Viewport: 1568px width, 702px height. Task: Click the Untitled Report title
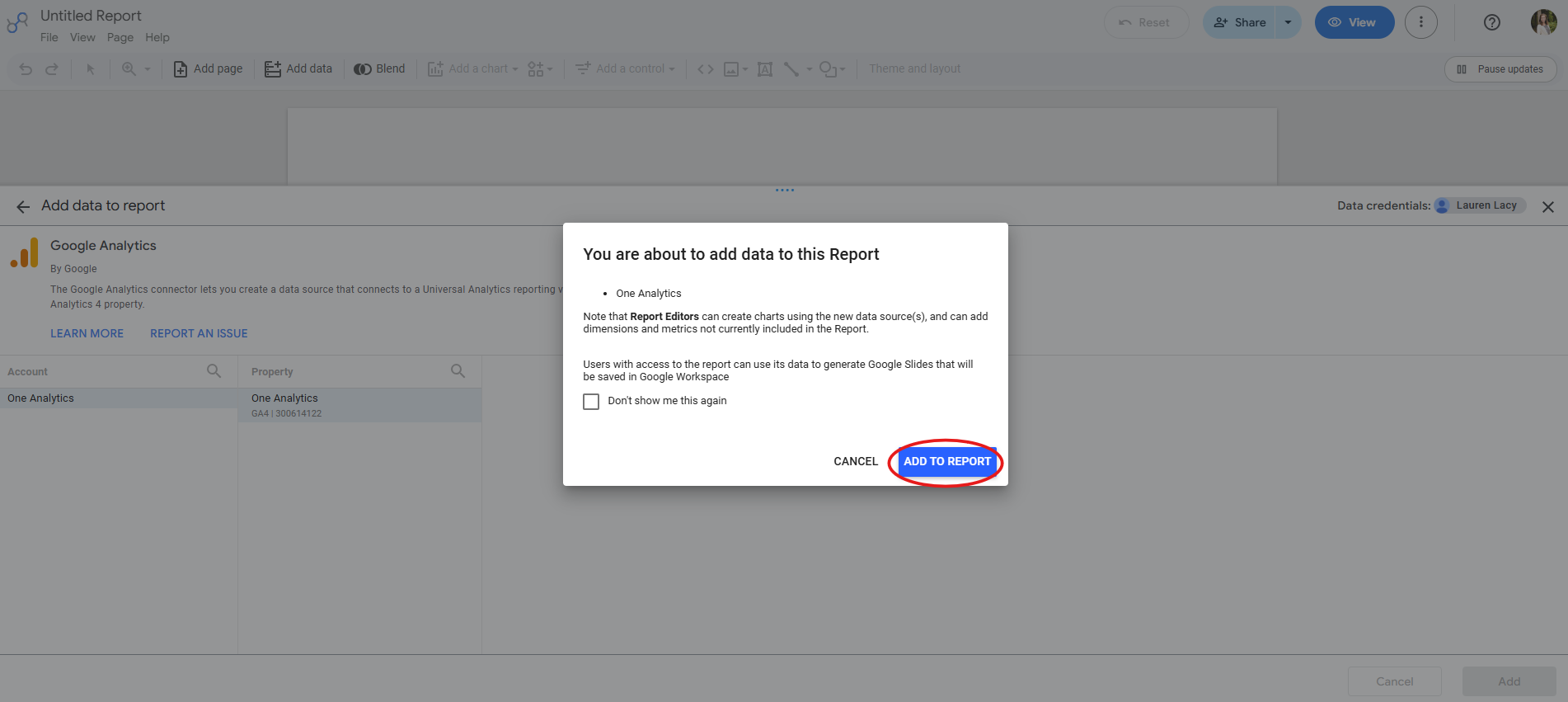[x=91, y=16]
